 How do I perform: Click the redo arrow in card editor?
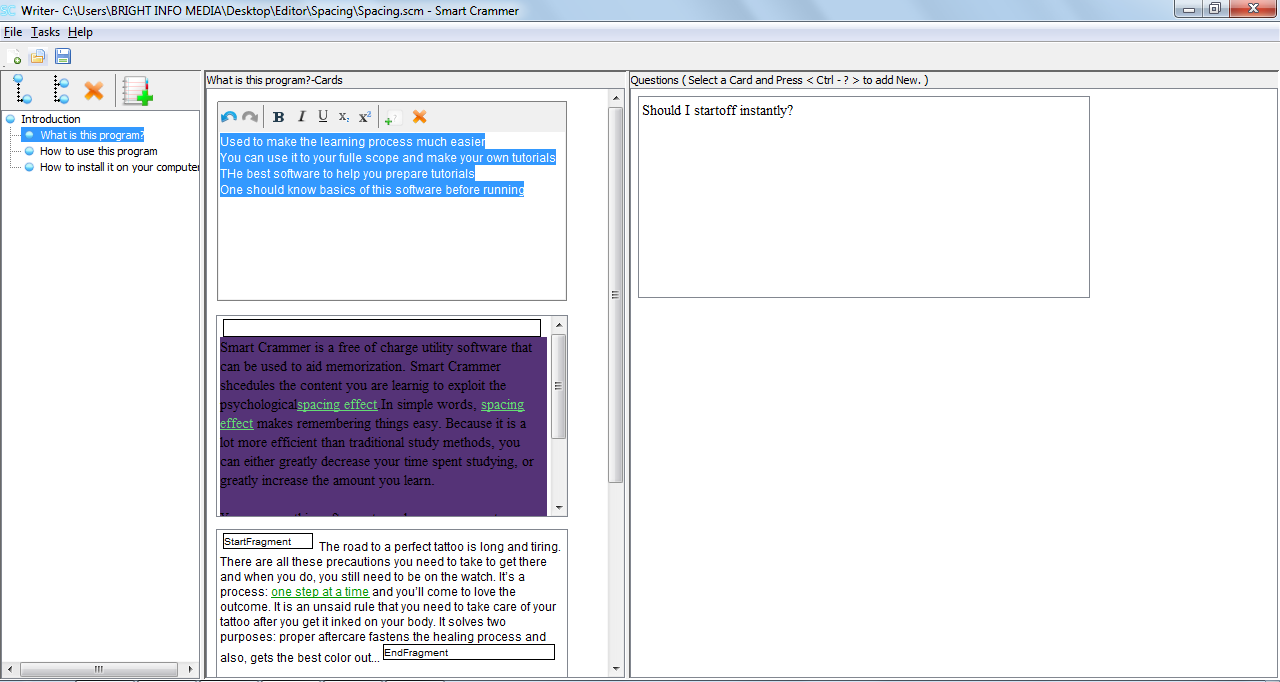click(250, 117)
